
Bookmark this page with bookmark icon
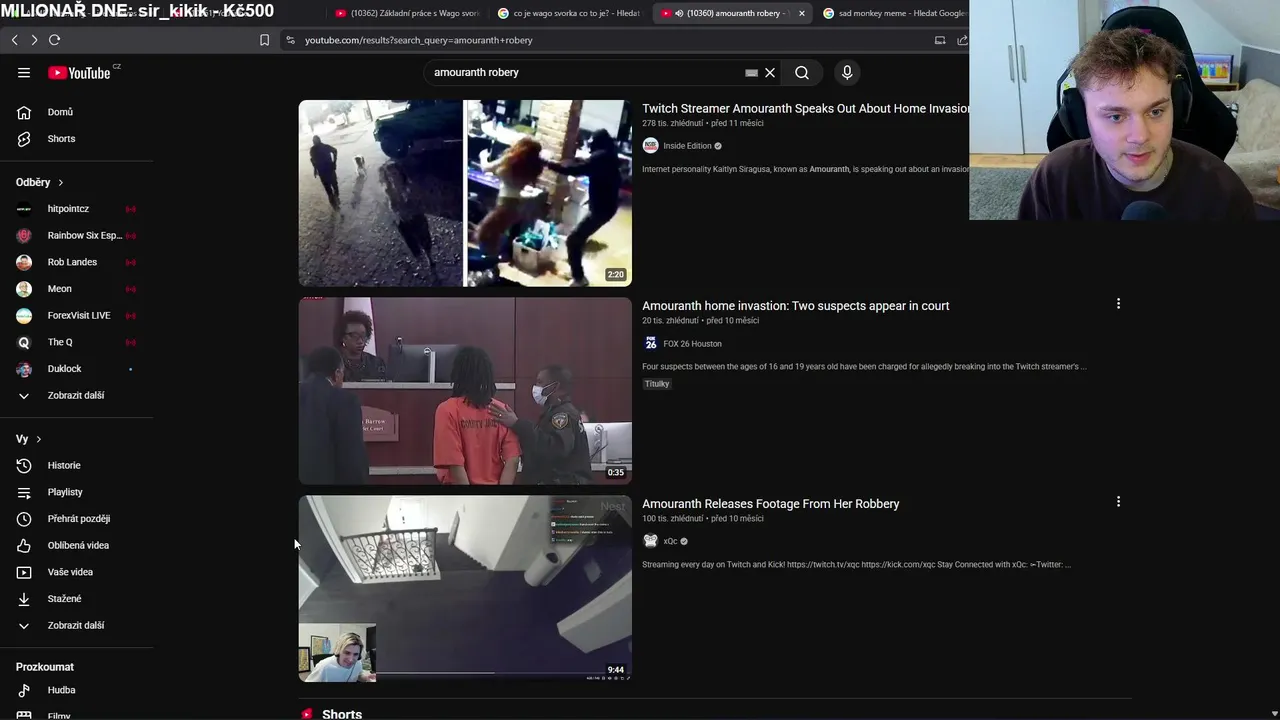[264, 40]
